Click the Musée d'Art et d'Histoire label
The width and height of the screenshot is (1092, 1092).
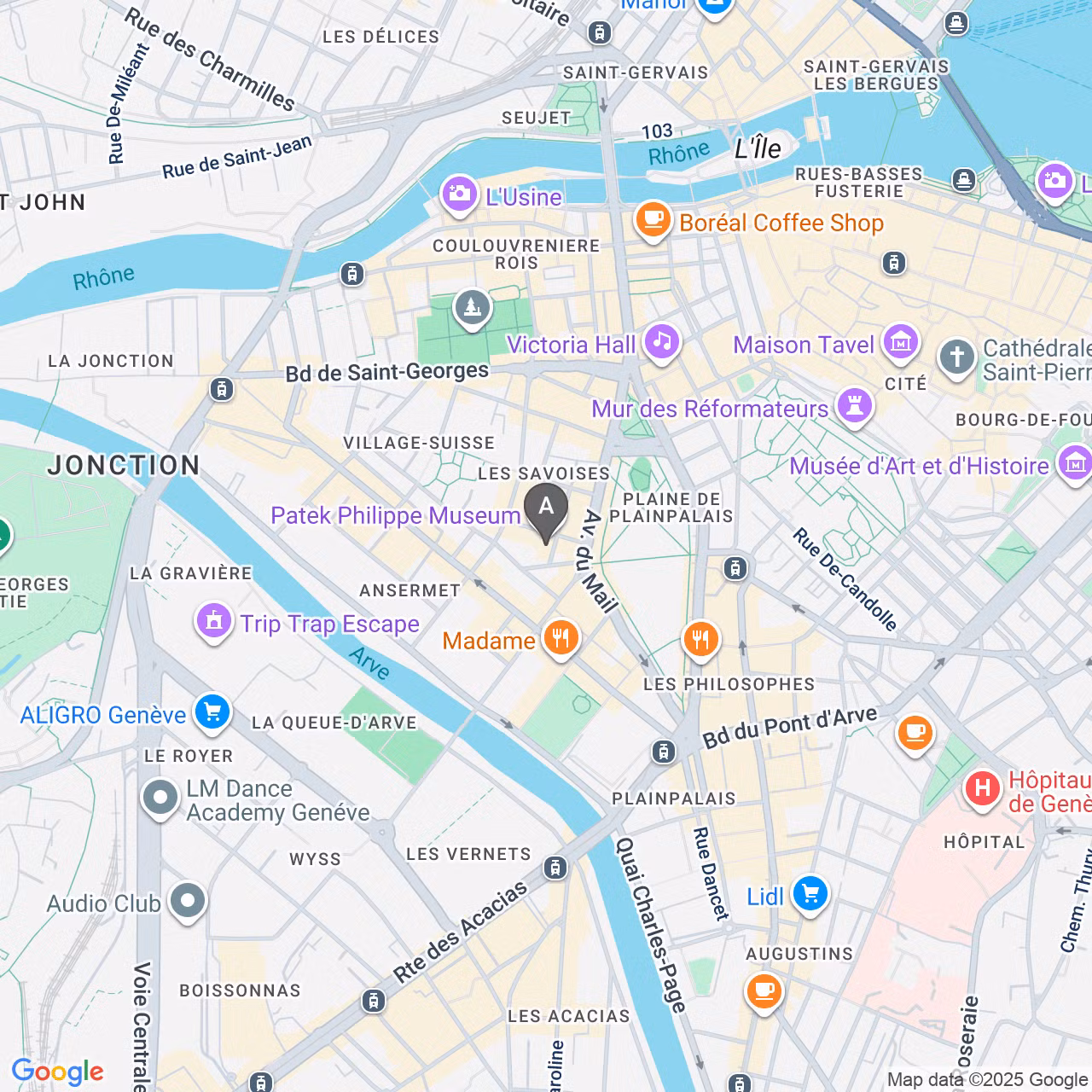(x=919, y=466)
